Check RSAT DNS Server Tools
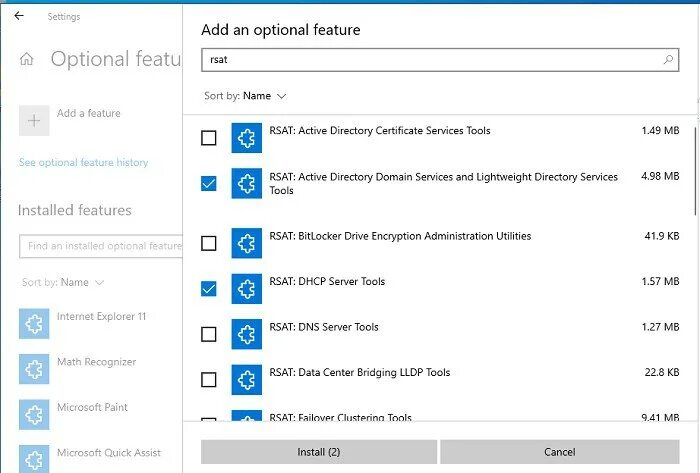The height and width of the screenshot is (473, 700). (208, 334)
